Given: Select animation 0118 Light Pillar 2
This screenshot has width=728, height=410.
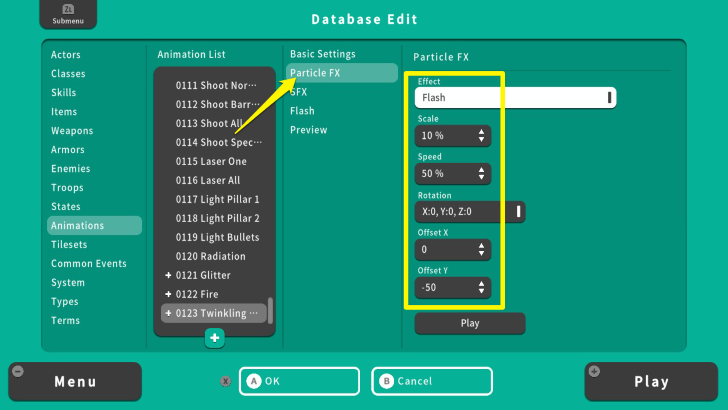Looking at the screenshot, I should coord(214,219).
